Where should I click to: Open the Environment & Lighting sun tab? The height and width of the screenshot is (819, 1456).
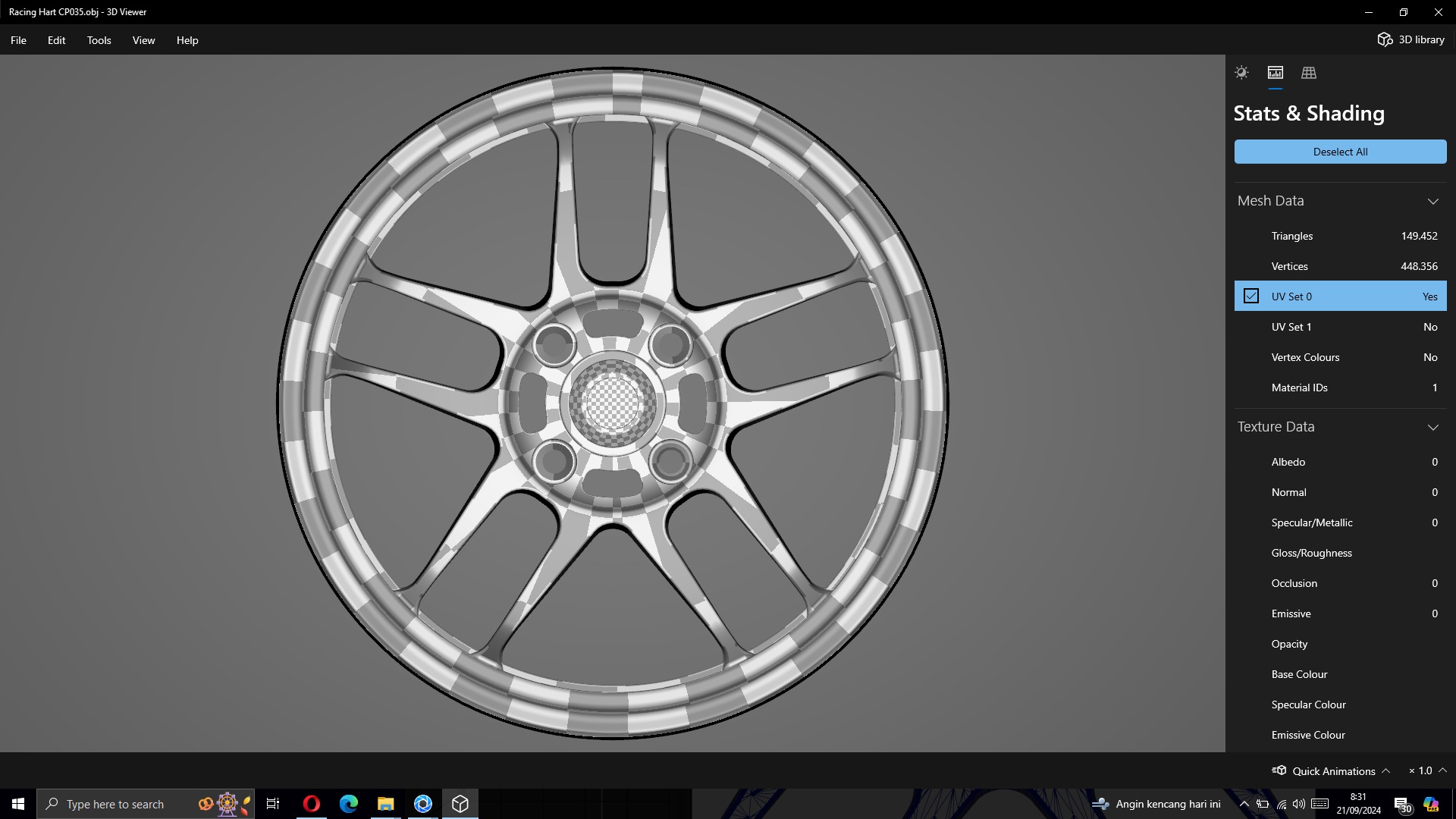tap(1241, 73)
